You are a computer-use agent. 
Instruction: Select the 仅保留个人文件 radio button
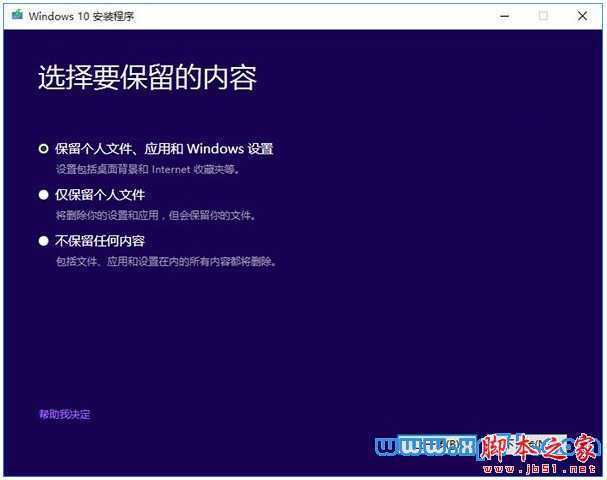coord(43,195)
